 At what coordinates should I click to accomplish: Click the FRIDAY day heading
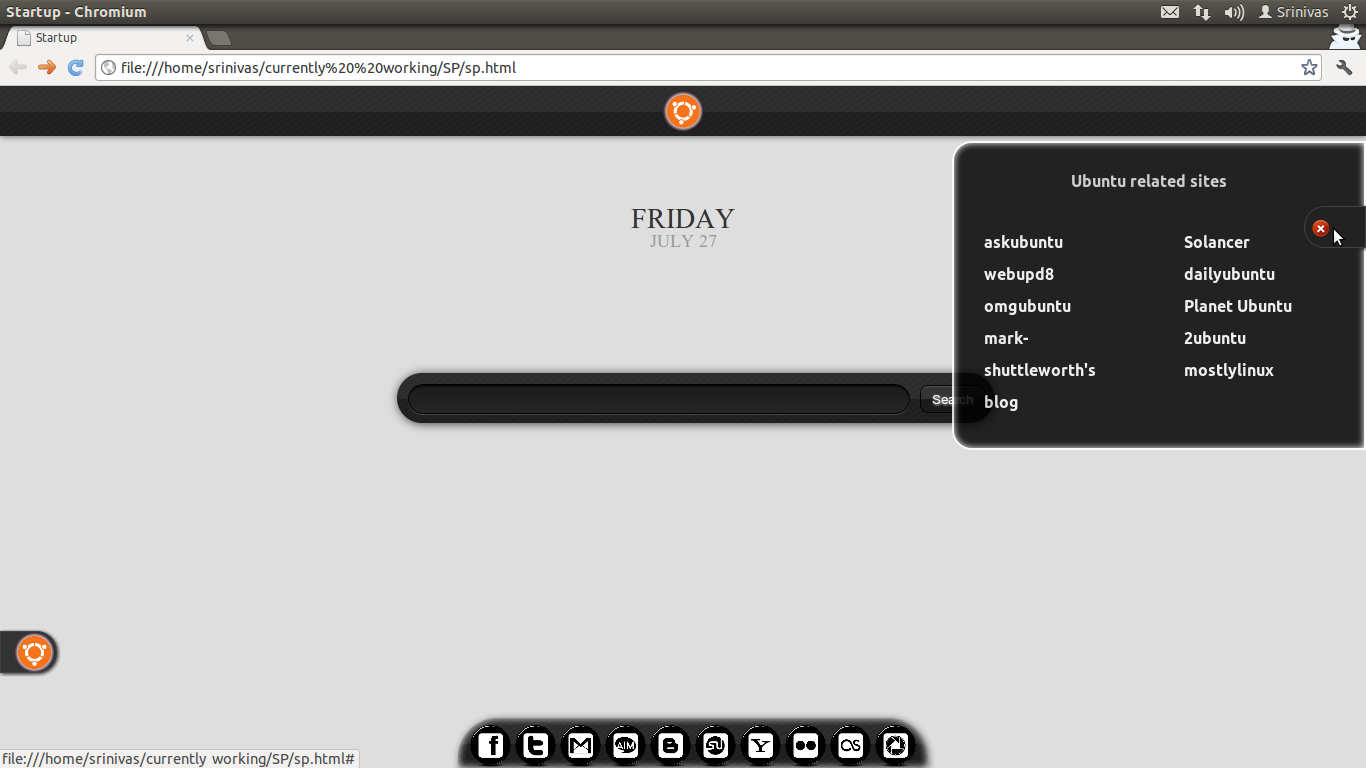click(x=683, y=218)
